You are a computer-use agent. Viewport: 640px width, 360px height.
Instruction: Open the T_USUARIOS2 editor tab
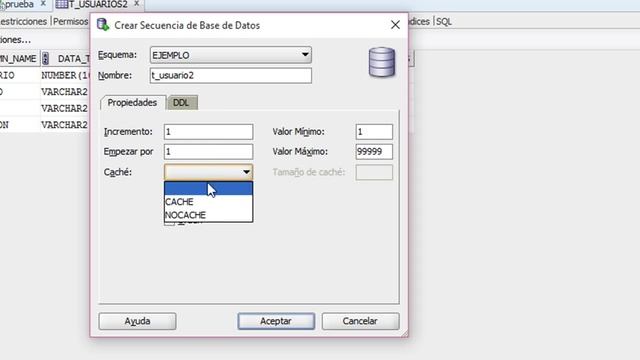98,4
